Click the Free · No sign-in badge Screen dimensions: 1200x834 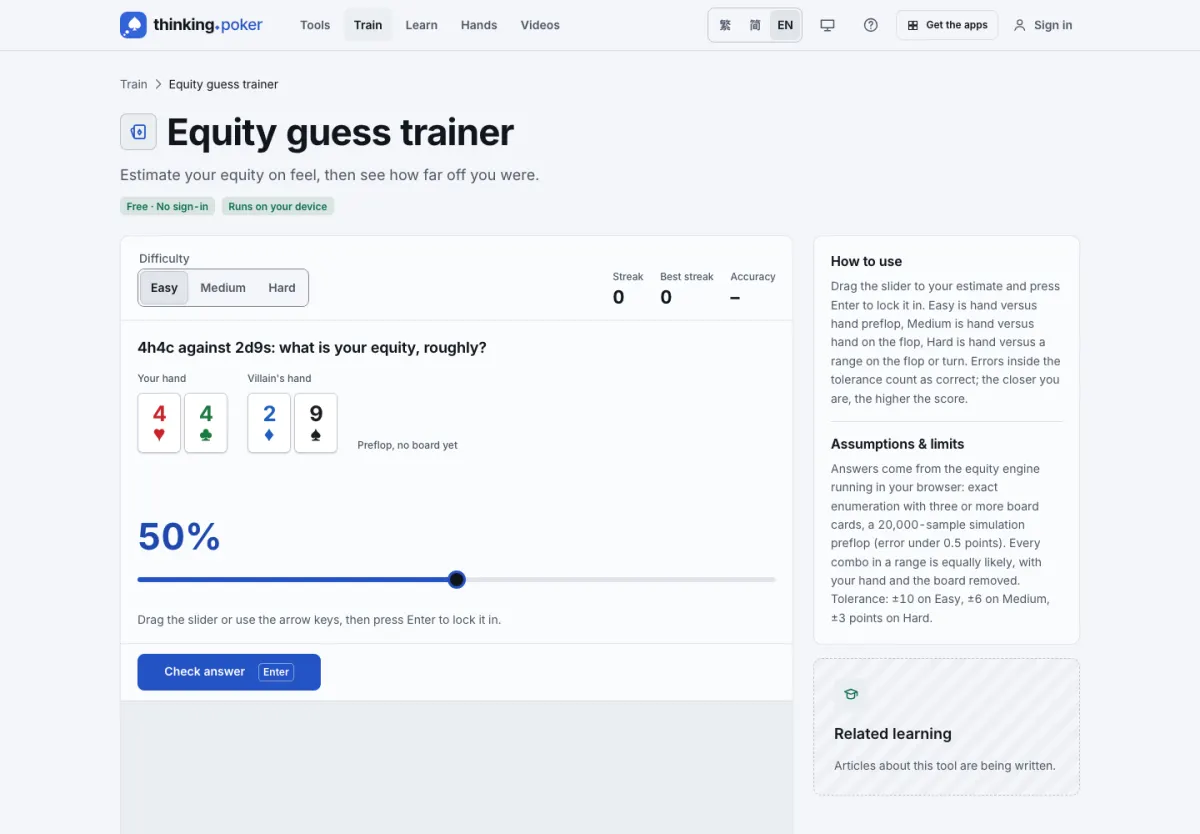click(167, 206)
